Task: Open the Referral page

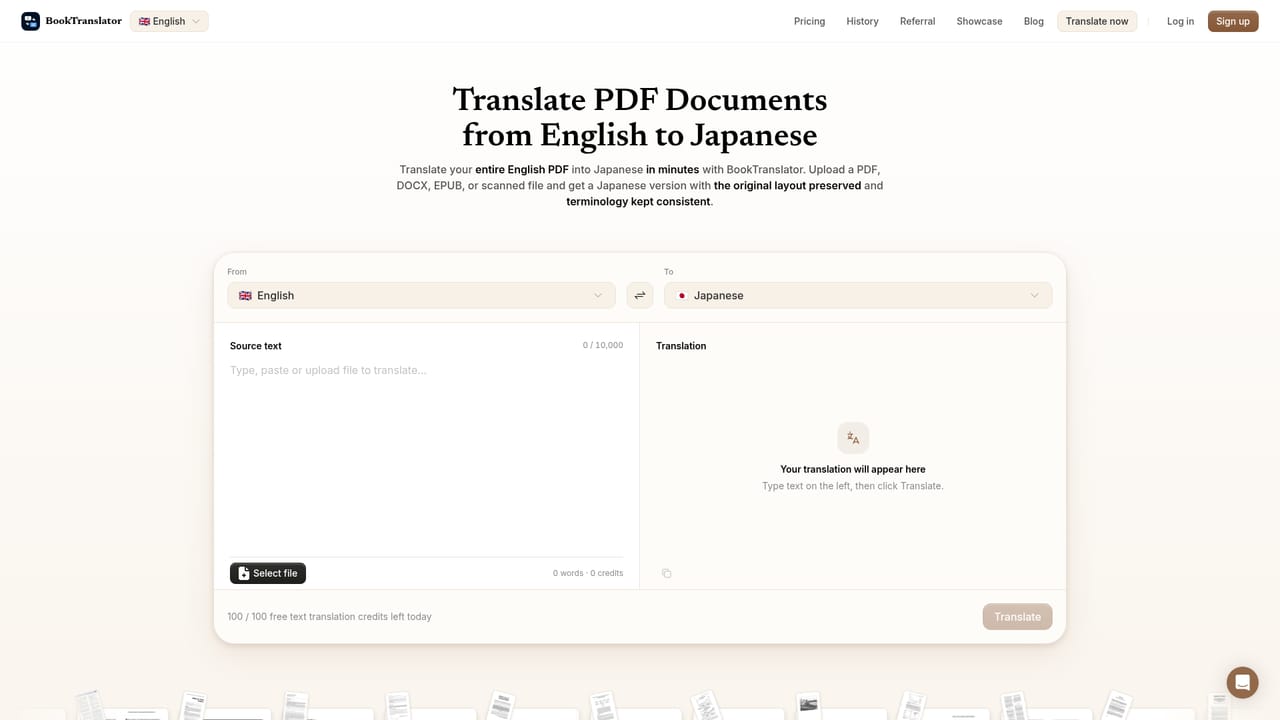Action: coord(917,21)
